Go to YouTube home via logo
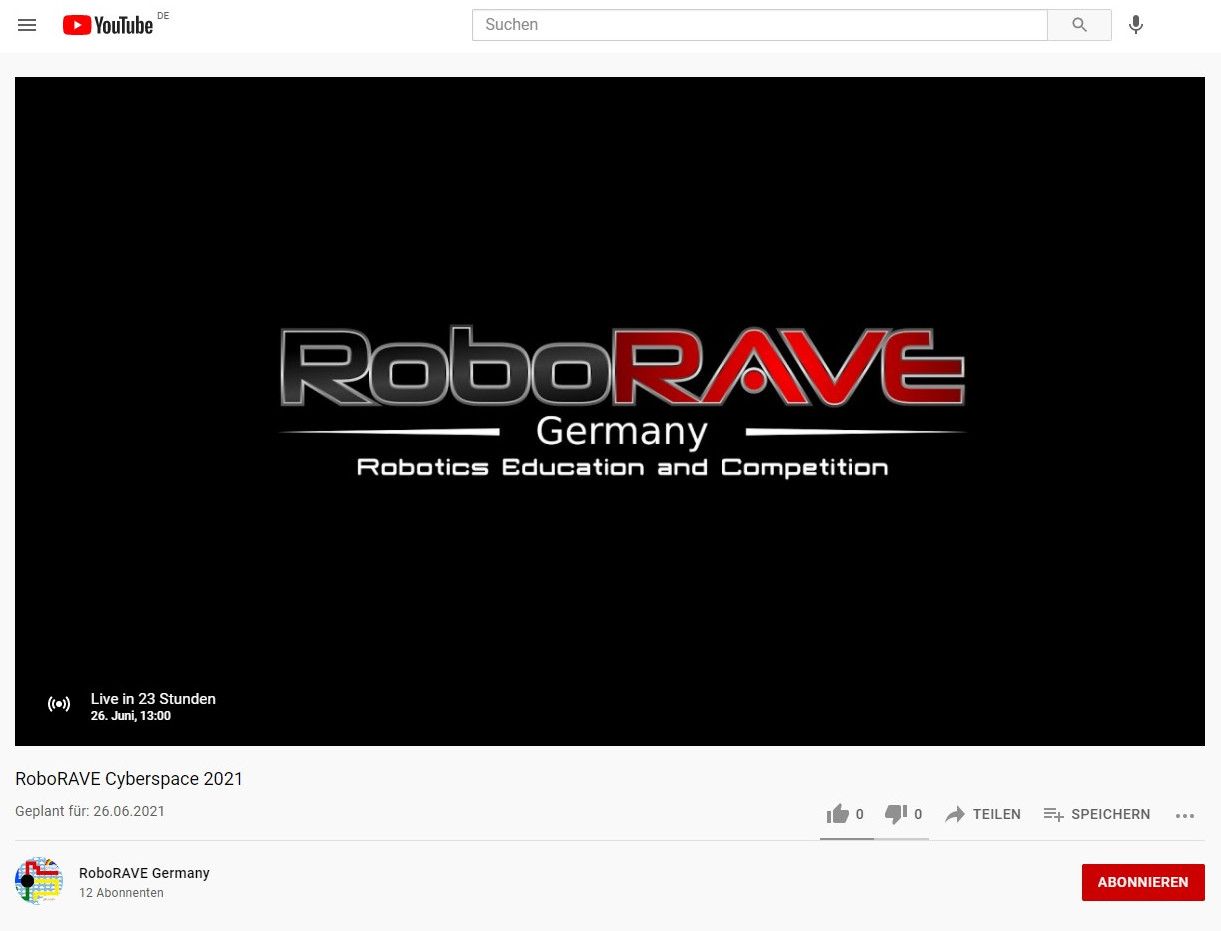 click(x=108, y=25)
